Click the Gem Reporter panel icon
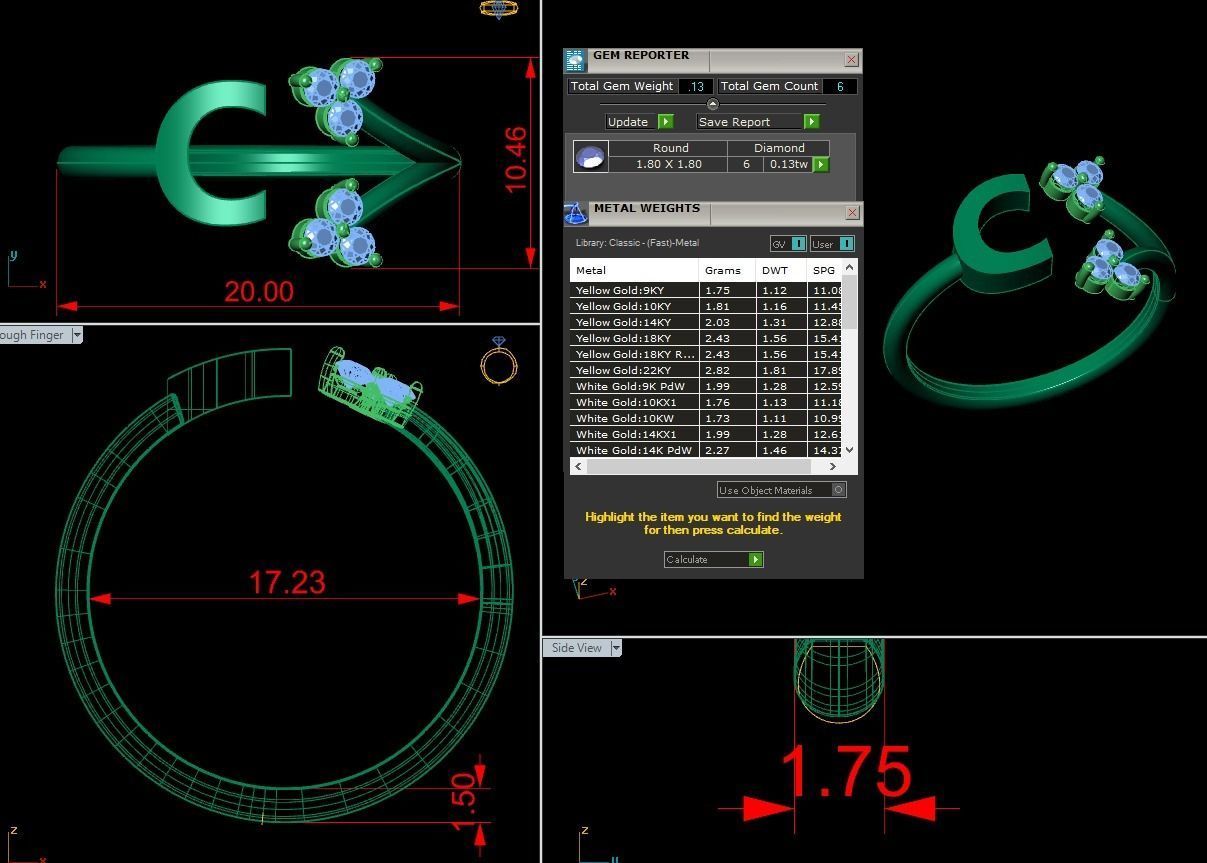The image size is (1207, 863). (575, 61)
